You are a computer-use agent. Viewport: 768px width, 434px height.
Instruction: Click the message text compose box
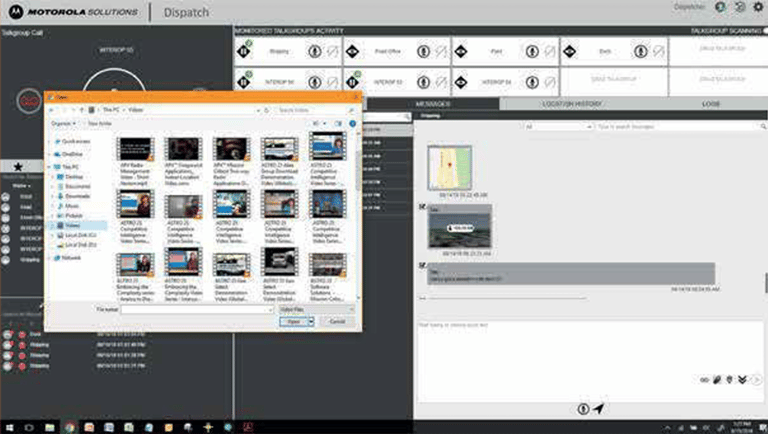[x=590, y=360]
